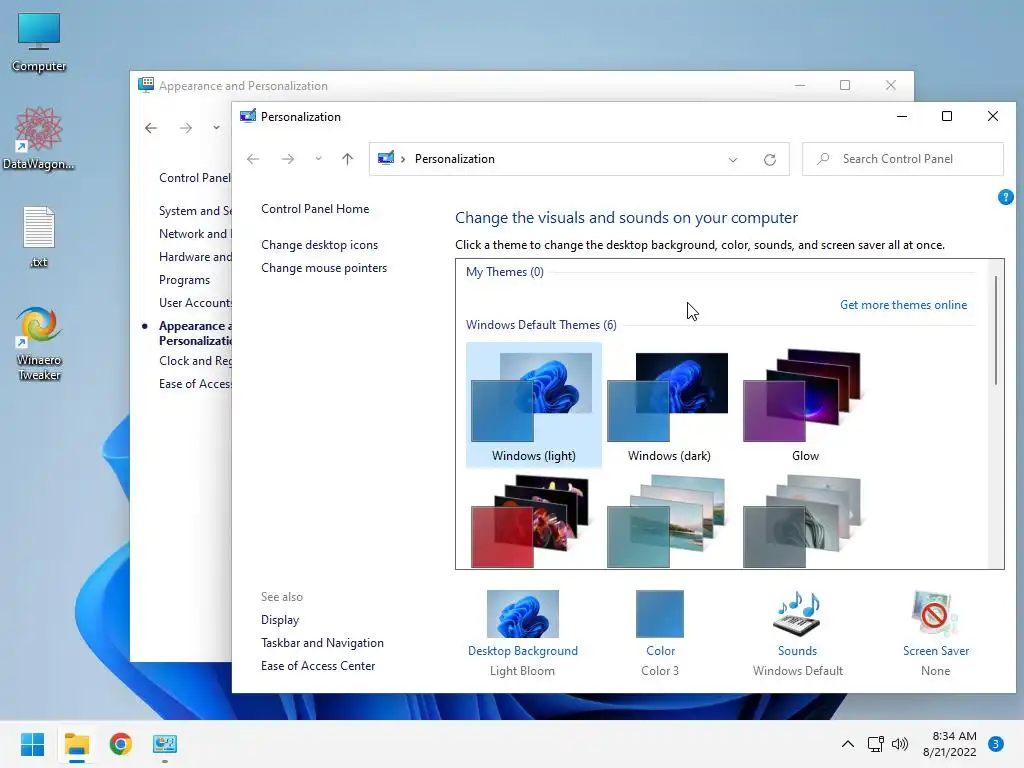Select the Glow theme
This screenshot has height=768, width=1024.
point(805,405)
